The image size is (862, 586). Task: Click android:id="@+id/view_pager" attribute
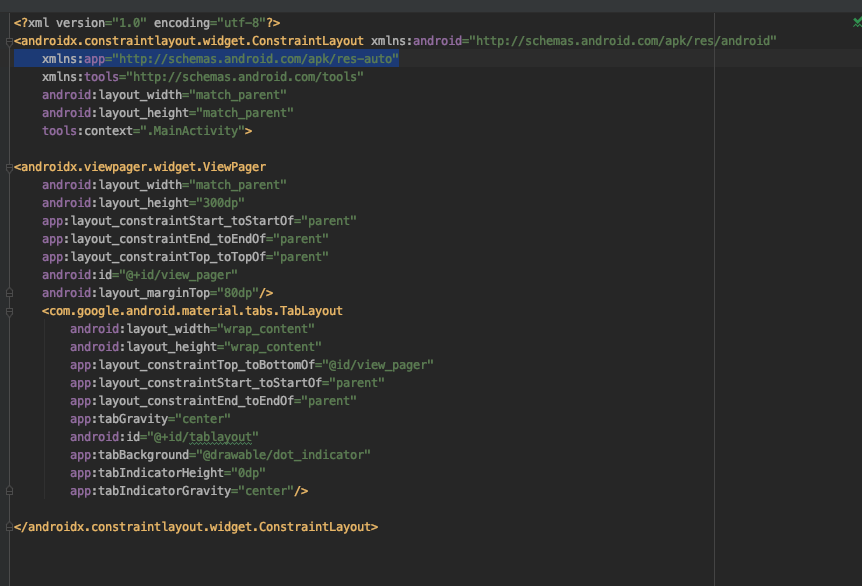point(140,275)
